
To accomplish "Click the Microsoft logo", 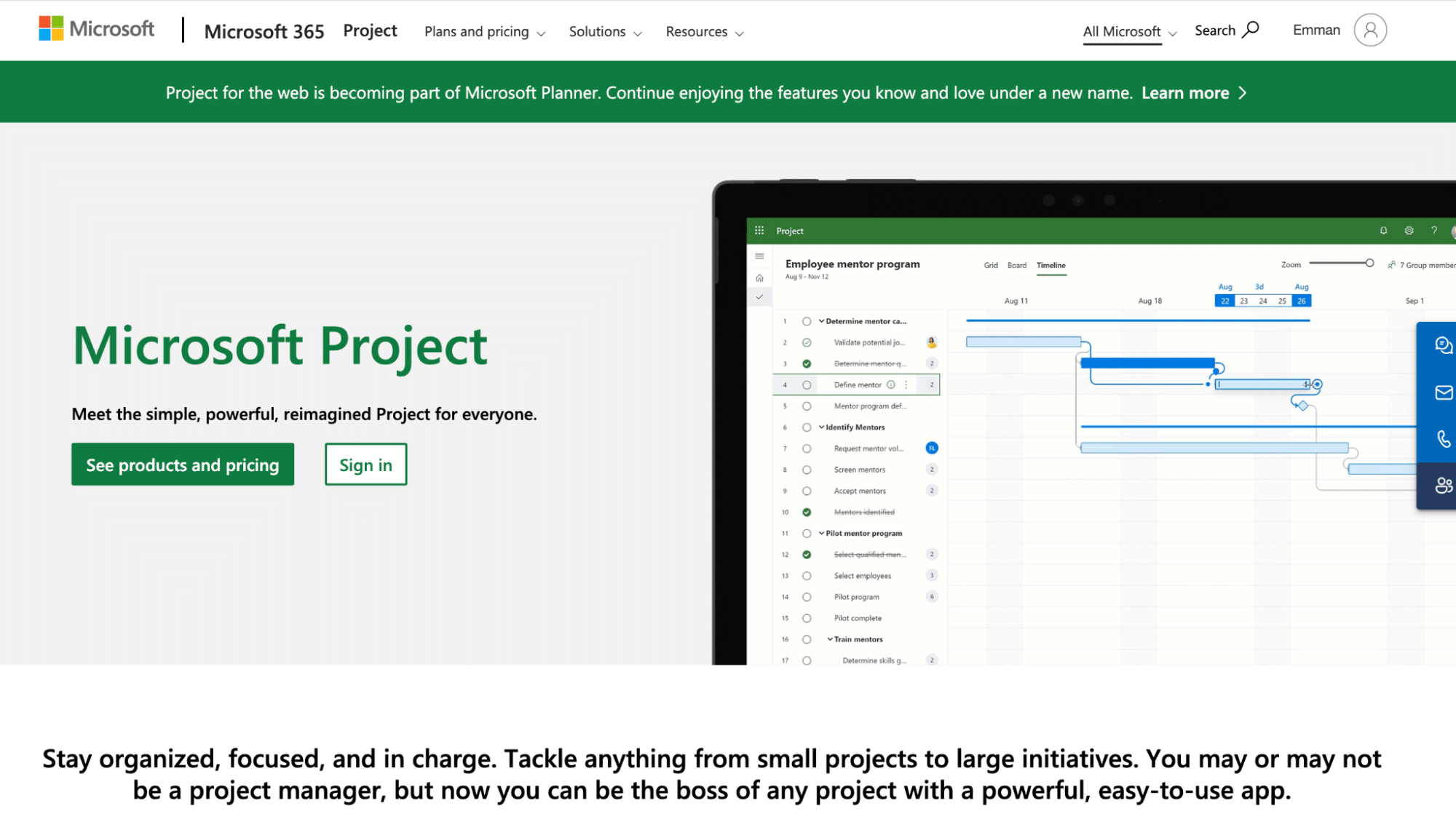I will click(x=96, y=29).
